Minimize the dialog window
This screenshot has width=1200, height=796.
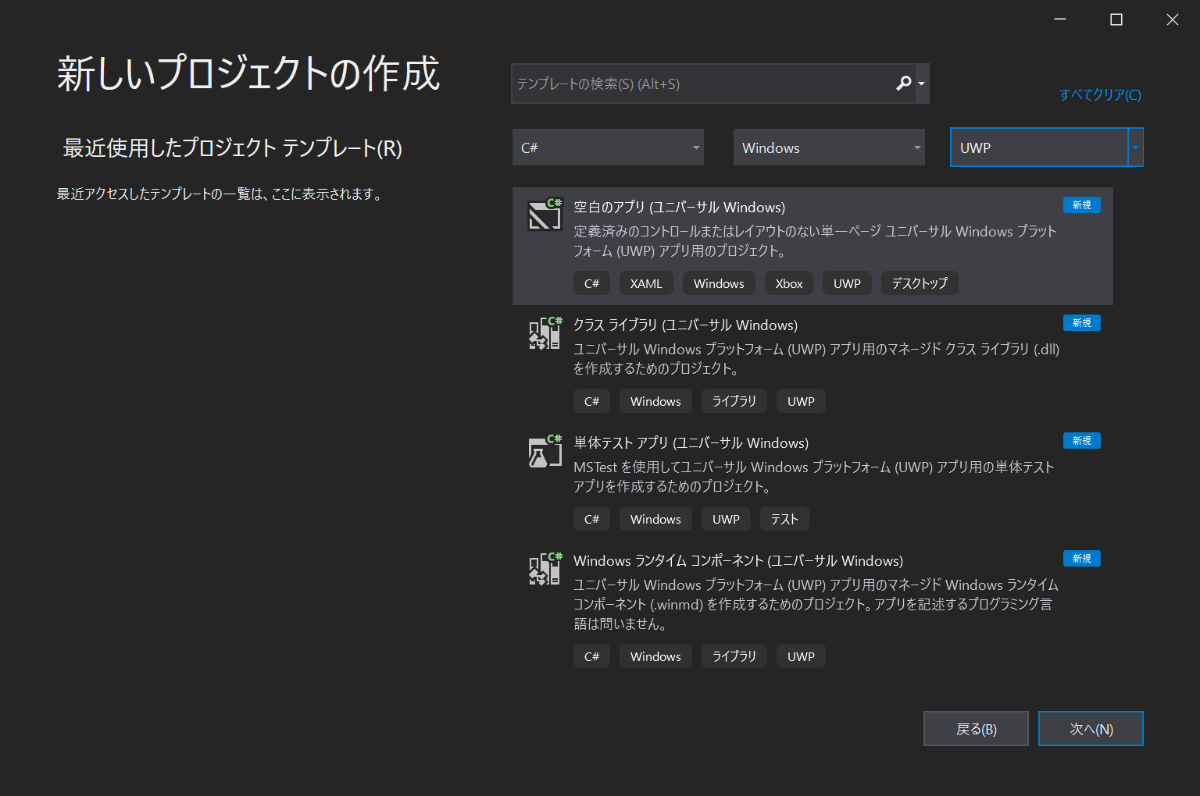pos(1061,19)
